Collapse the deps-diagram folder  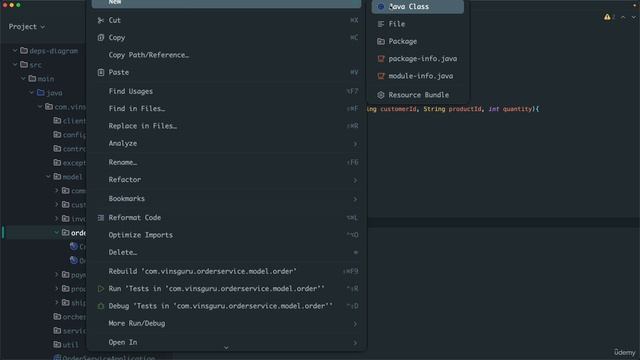15,51
